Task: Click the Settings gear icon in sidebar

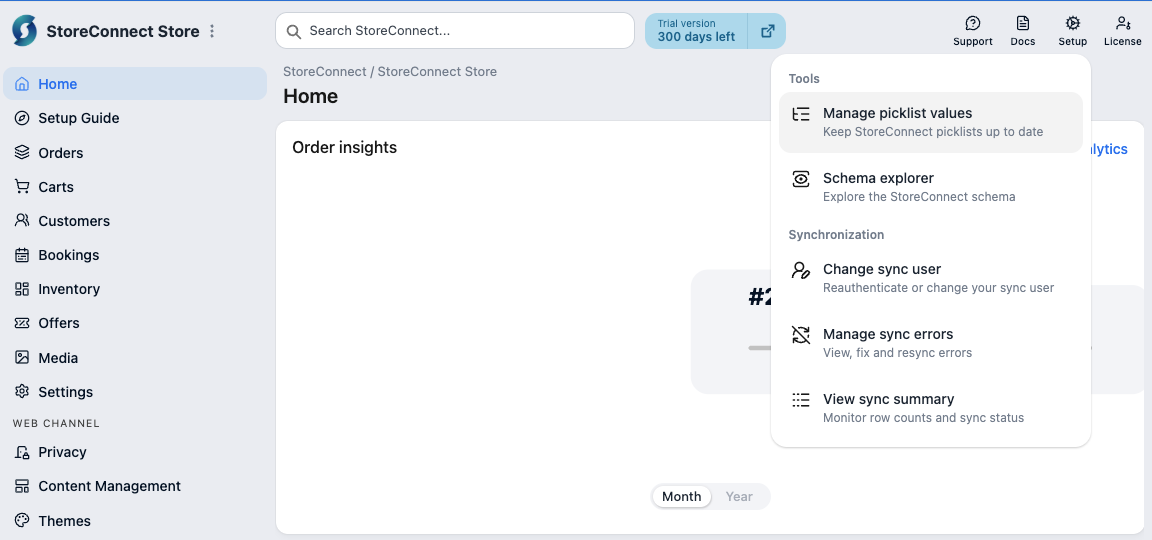Action: pos(22,392)
